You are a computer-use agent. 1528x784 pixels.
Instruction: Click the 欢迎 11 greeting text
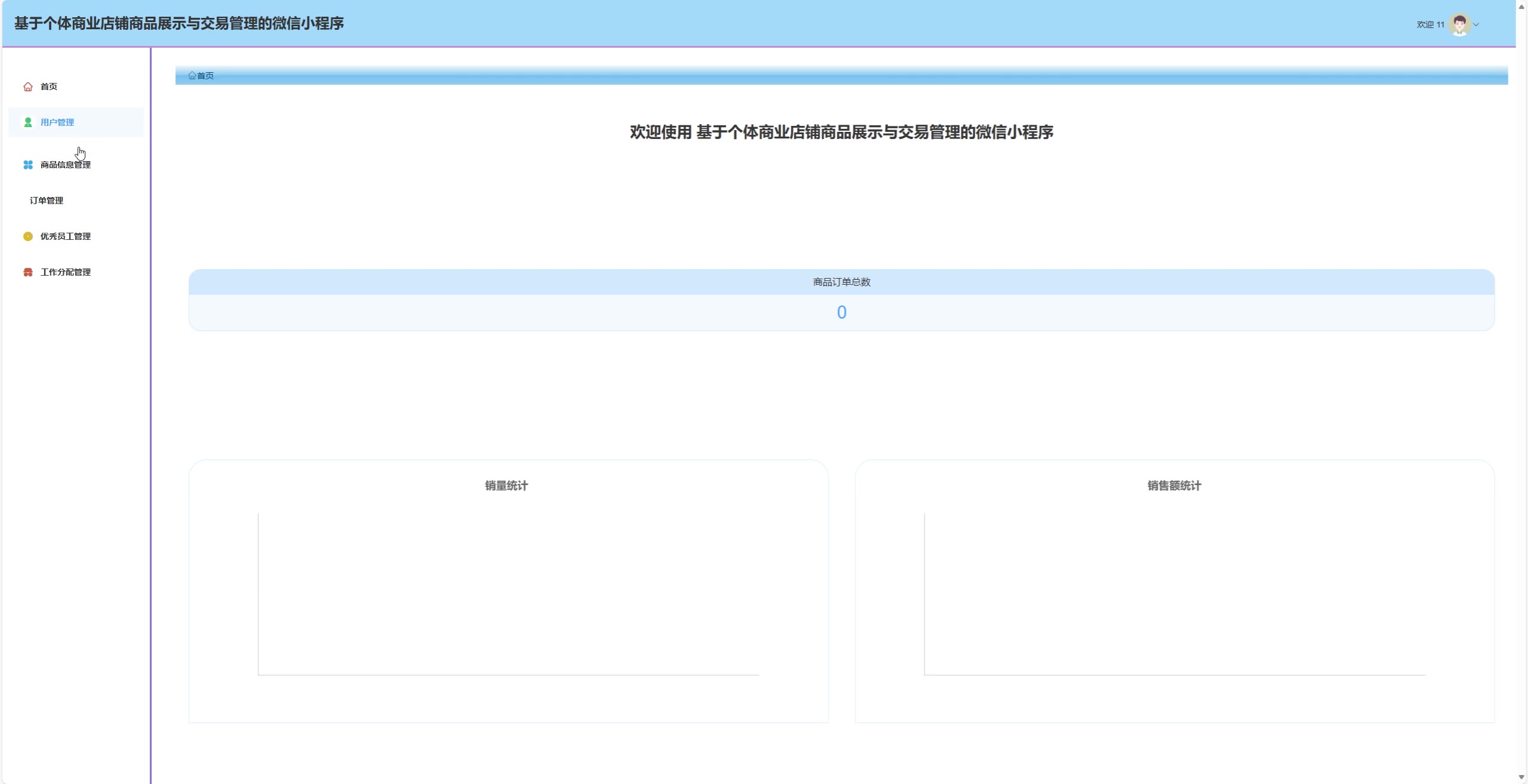pos(1430,24)
